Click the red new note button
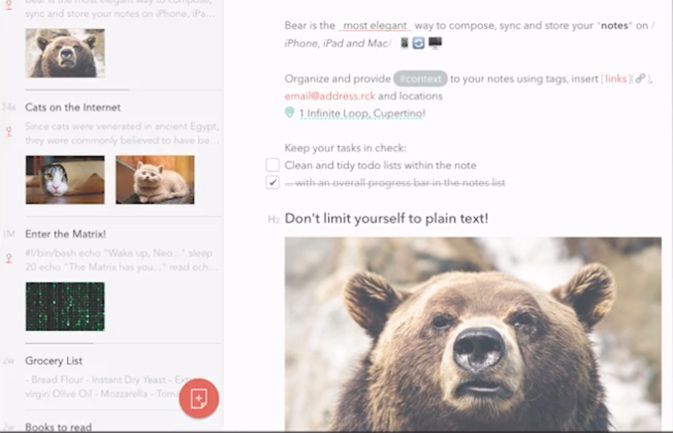673x433 pixels. pyautogui.click(x=199, y=399)
